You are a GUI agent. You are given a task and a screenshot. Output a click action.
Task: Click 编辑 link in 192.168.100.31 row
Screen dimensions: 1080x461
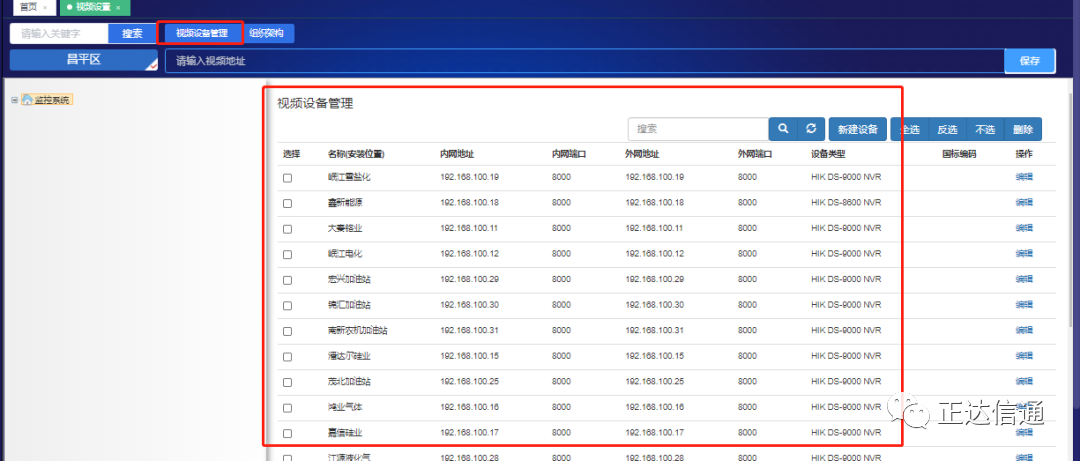click(1024, 330)
